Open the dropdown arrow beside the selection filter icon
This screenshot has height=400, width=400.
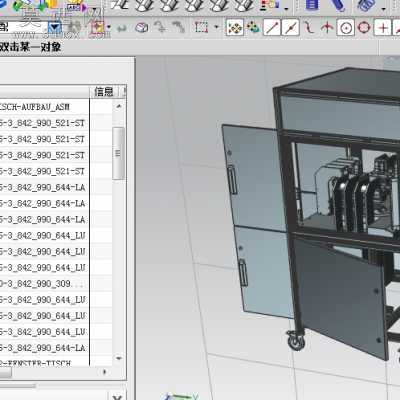tap(109, 27)
